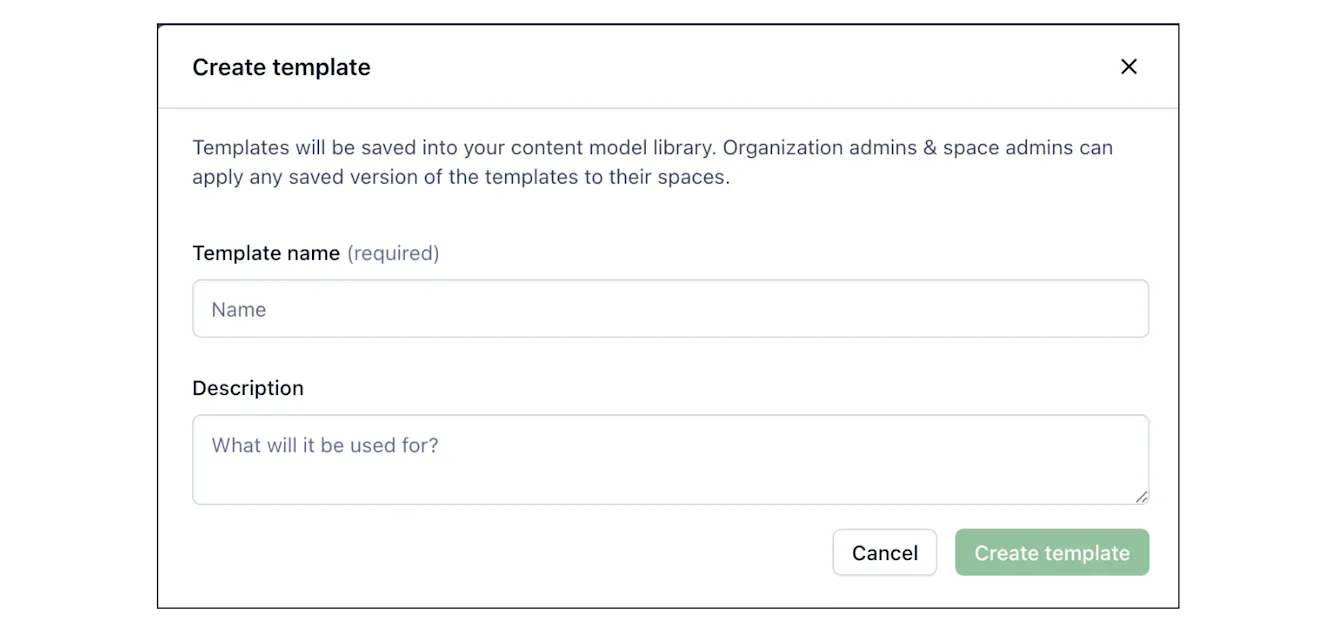Screen dimensions: 1320x637
Task: Close the Create template dialog with X
Action: pos(1129,67)
